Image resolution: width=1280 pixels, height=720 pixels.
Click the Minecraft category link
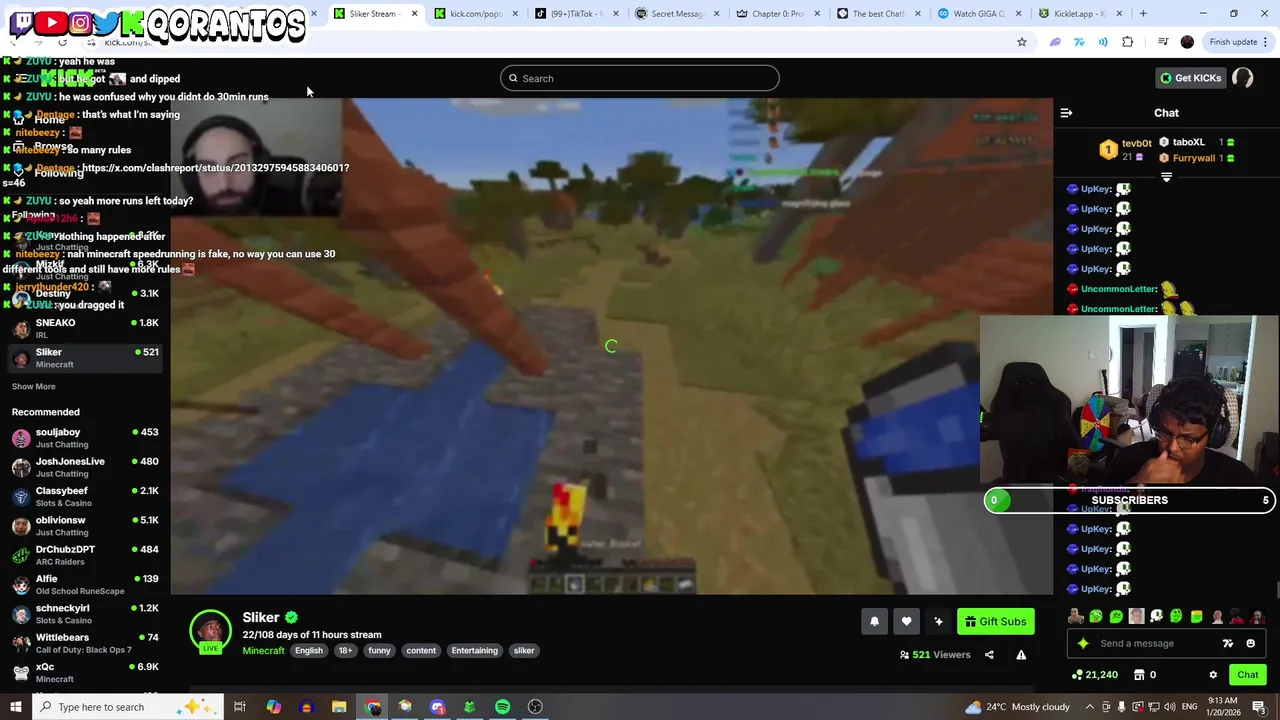point(263,651)
